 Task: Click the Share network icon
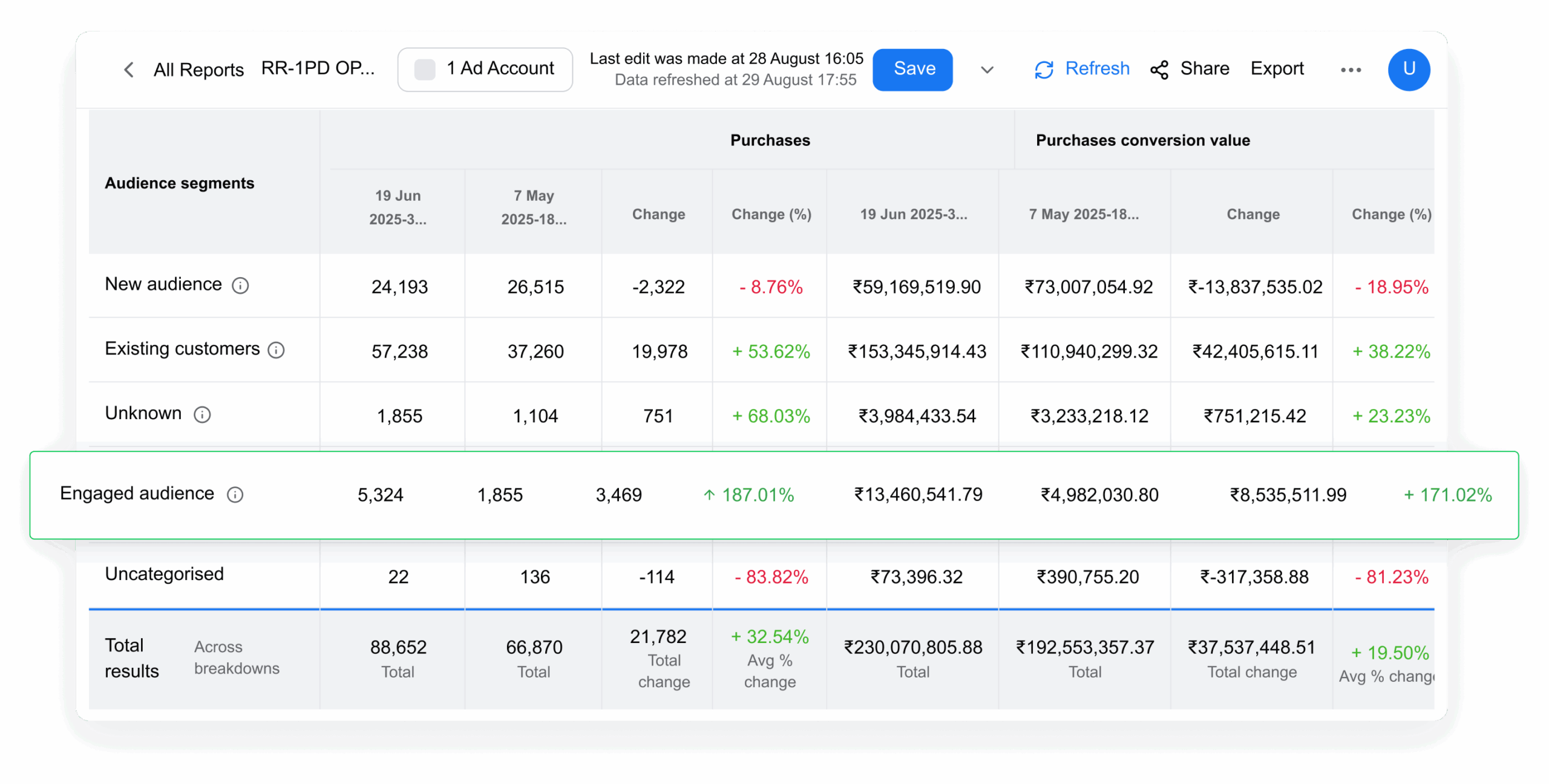pyautogui.click(x=1159, y=70)
